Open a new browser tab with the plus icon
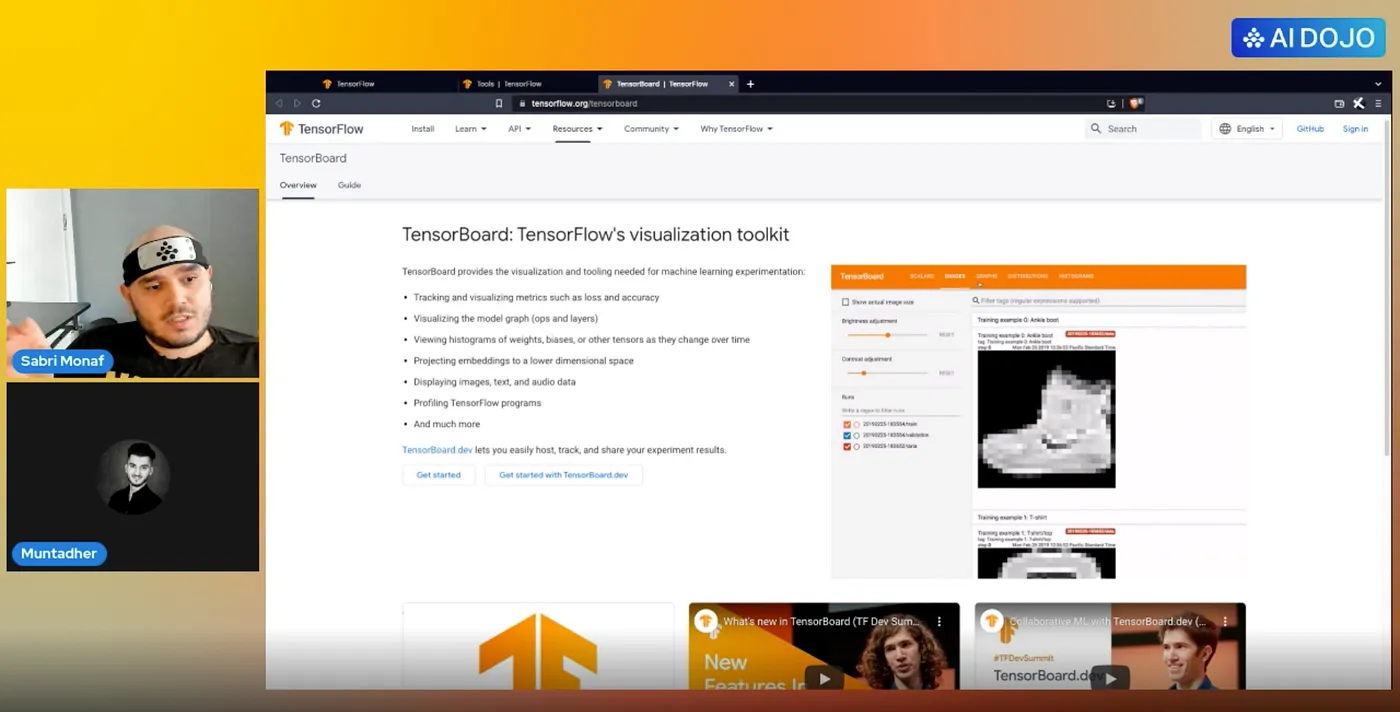The width and height of the screenshot is (1400, 712). [x=751, y=84]
